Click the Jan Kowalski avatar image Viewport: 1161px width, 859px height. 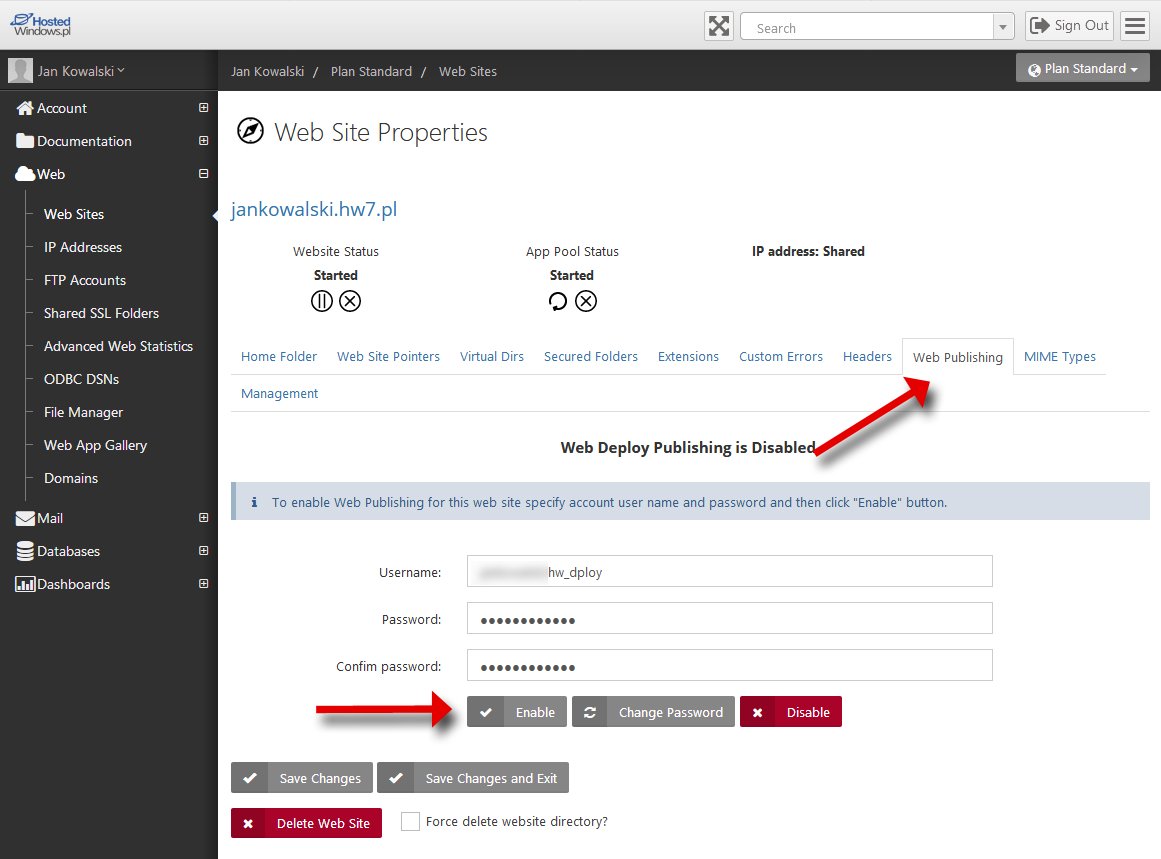click(20, 71)
